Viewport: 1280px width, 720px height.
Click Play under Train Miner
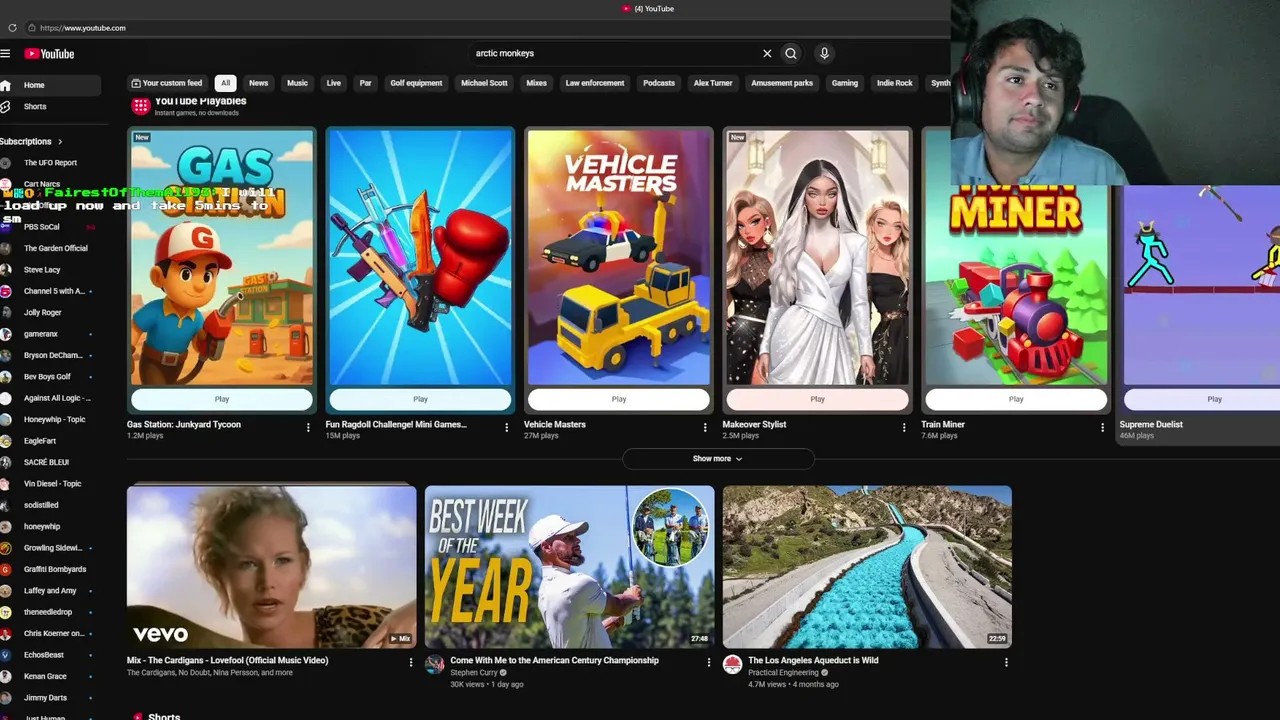[1016, 399]
